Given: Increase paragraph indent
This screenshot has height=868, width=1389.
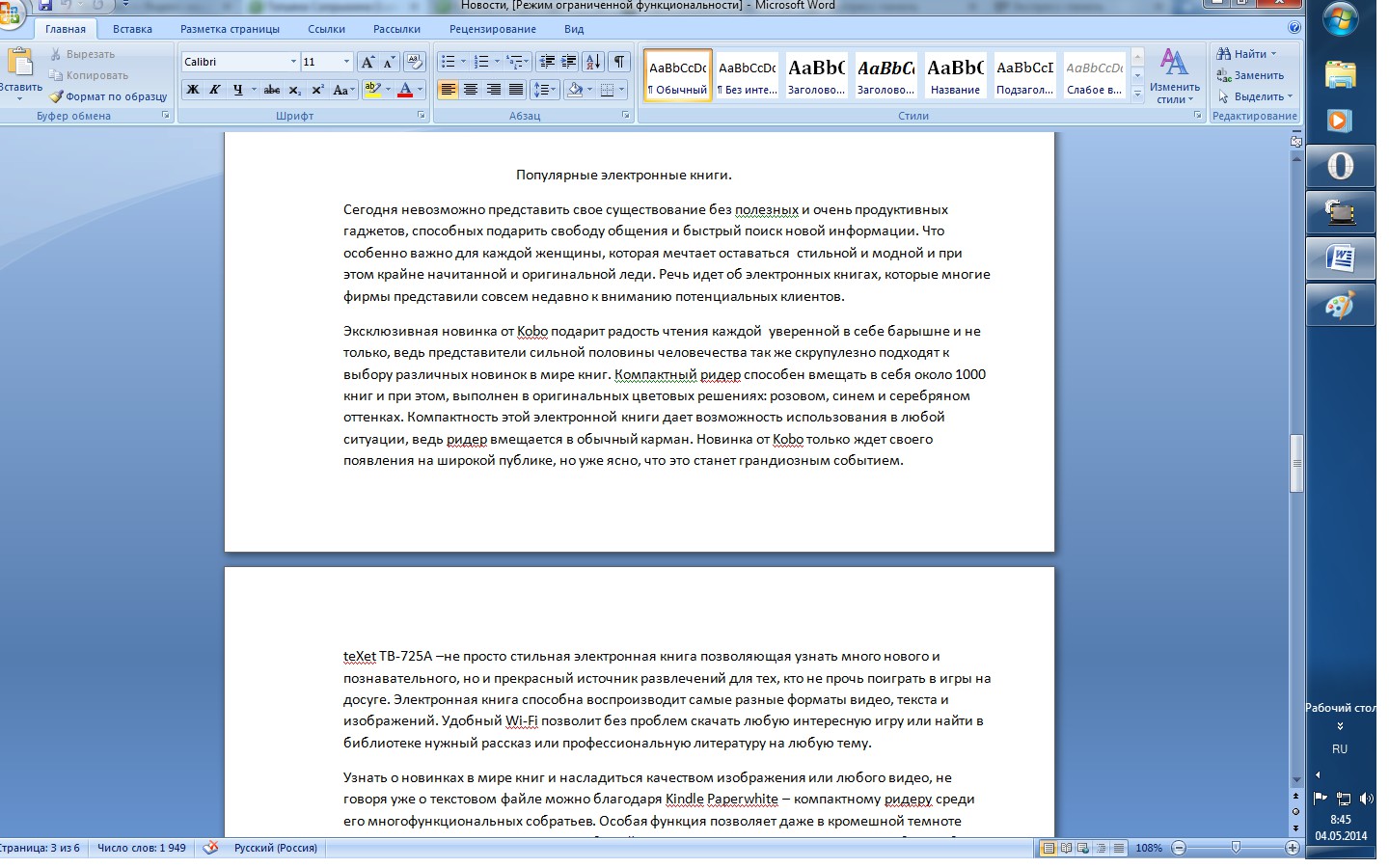Looking at the screenshot, I should coord(569,62).
